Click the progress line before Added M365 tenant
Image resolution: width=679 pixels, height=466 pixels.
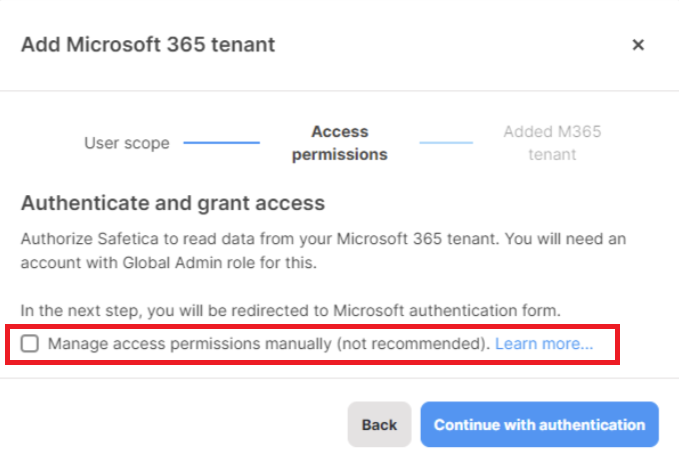click(x=446, y=142)
